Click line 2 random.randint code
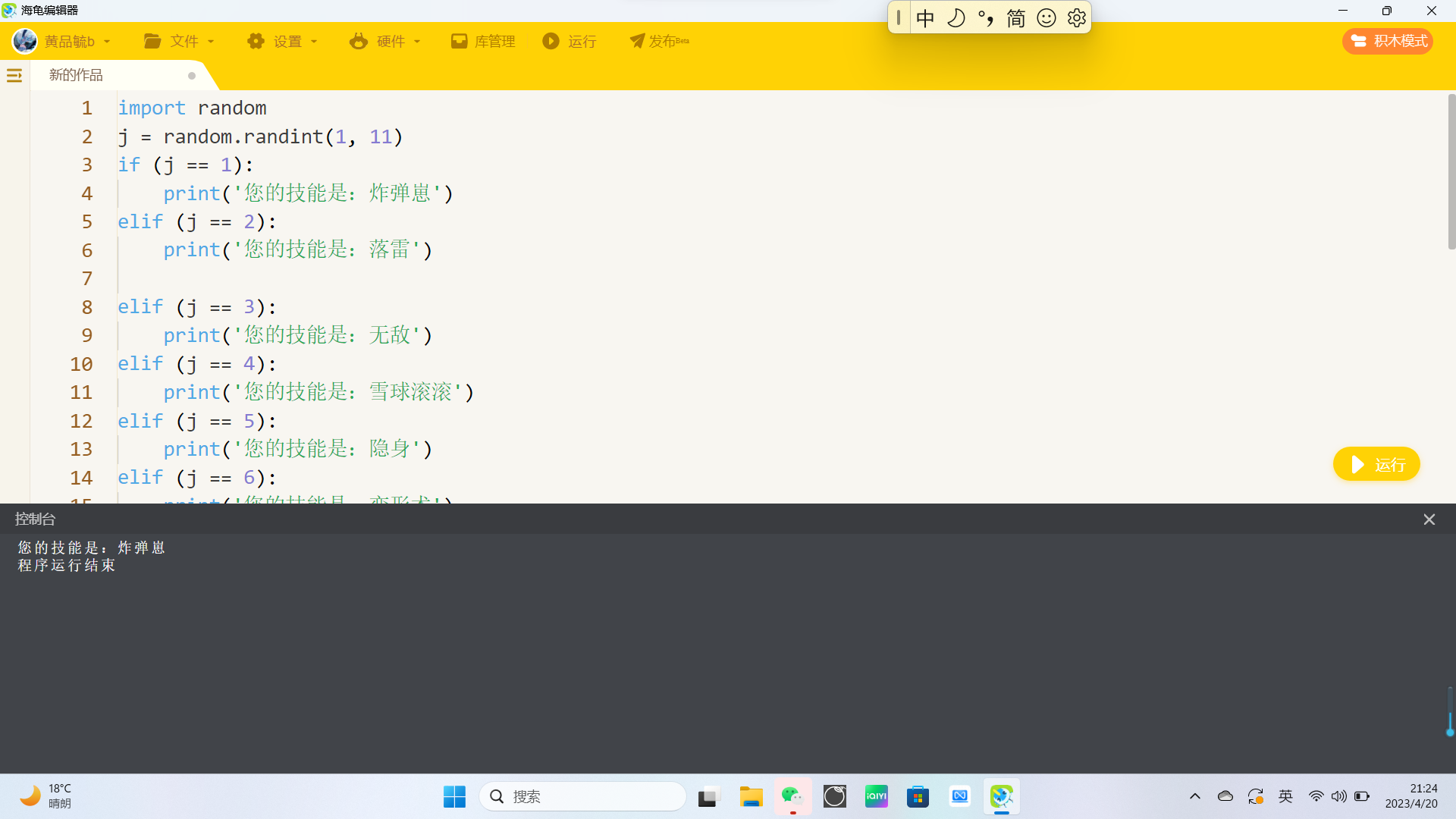Screen dimensions: 1456x819 pyautogui.click(x=260, y=136)
